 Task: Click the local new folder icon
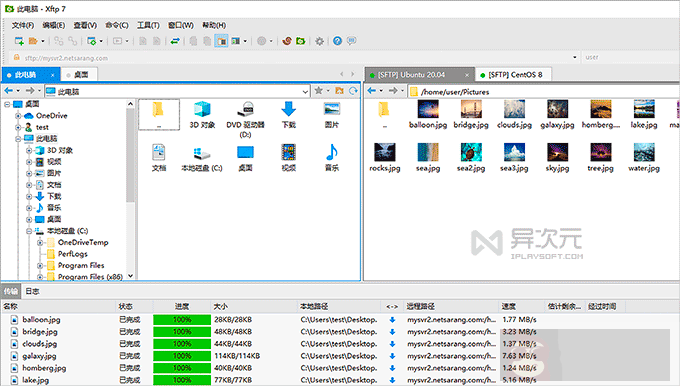click(x=340, y=91)
